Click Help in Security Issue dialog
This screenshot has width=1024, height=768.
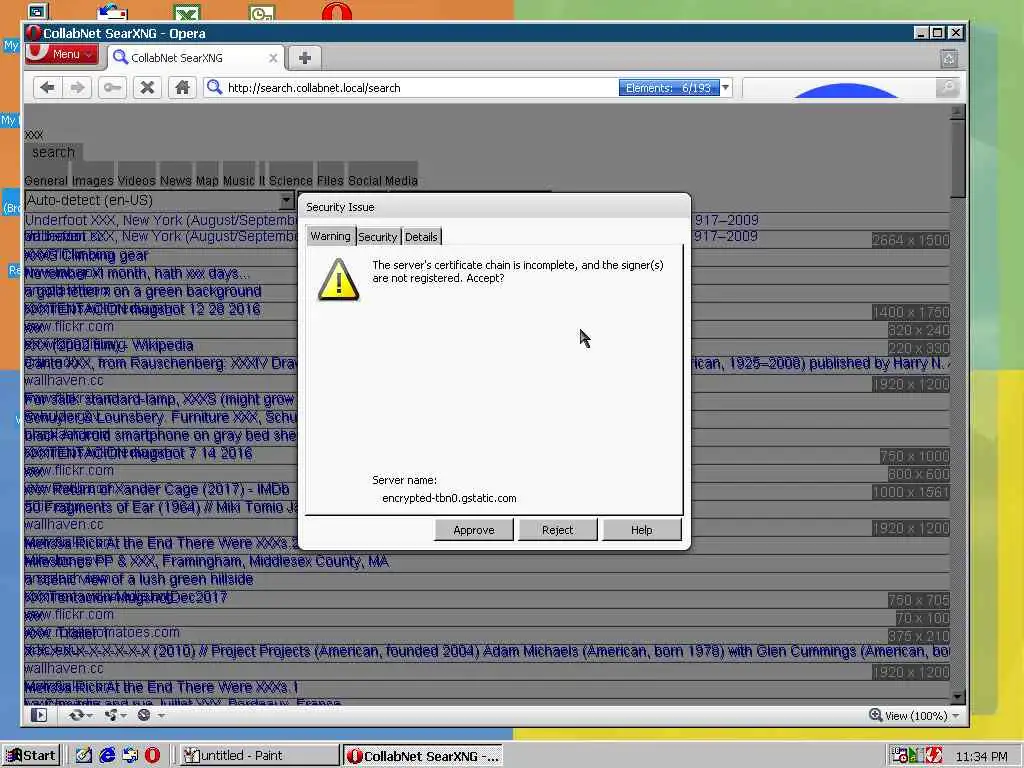coord(641,530)
